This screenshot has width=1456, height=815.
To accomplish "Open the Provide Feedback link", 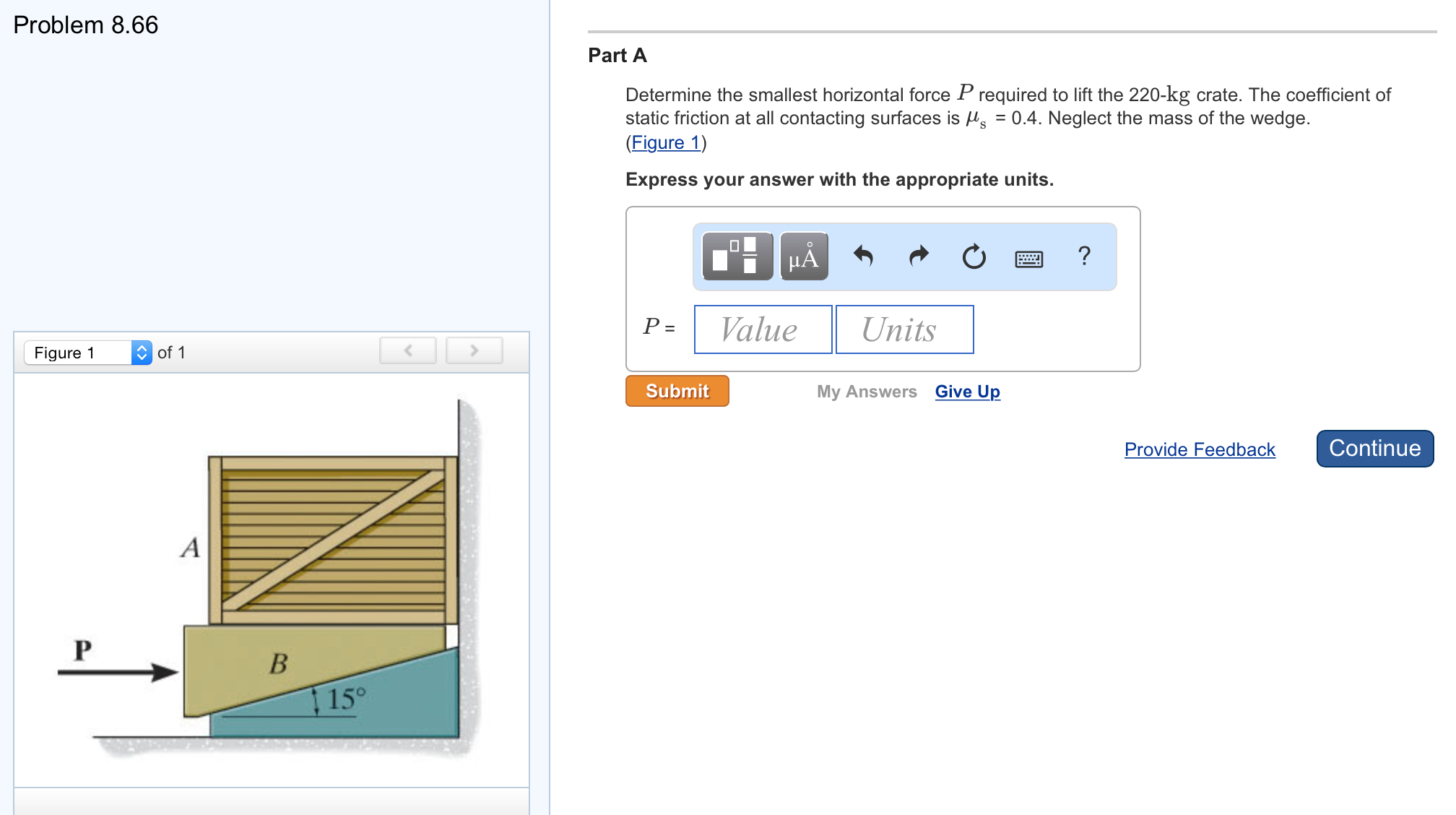I will [x=1199, y=449].
